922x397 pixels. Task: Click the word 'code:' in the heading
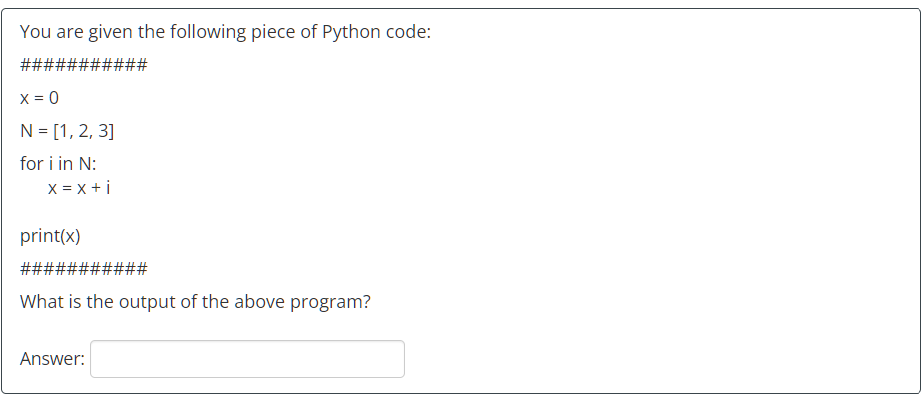pyautogui.click(x=408, y=32)
